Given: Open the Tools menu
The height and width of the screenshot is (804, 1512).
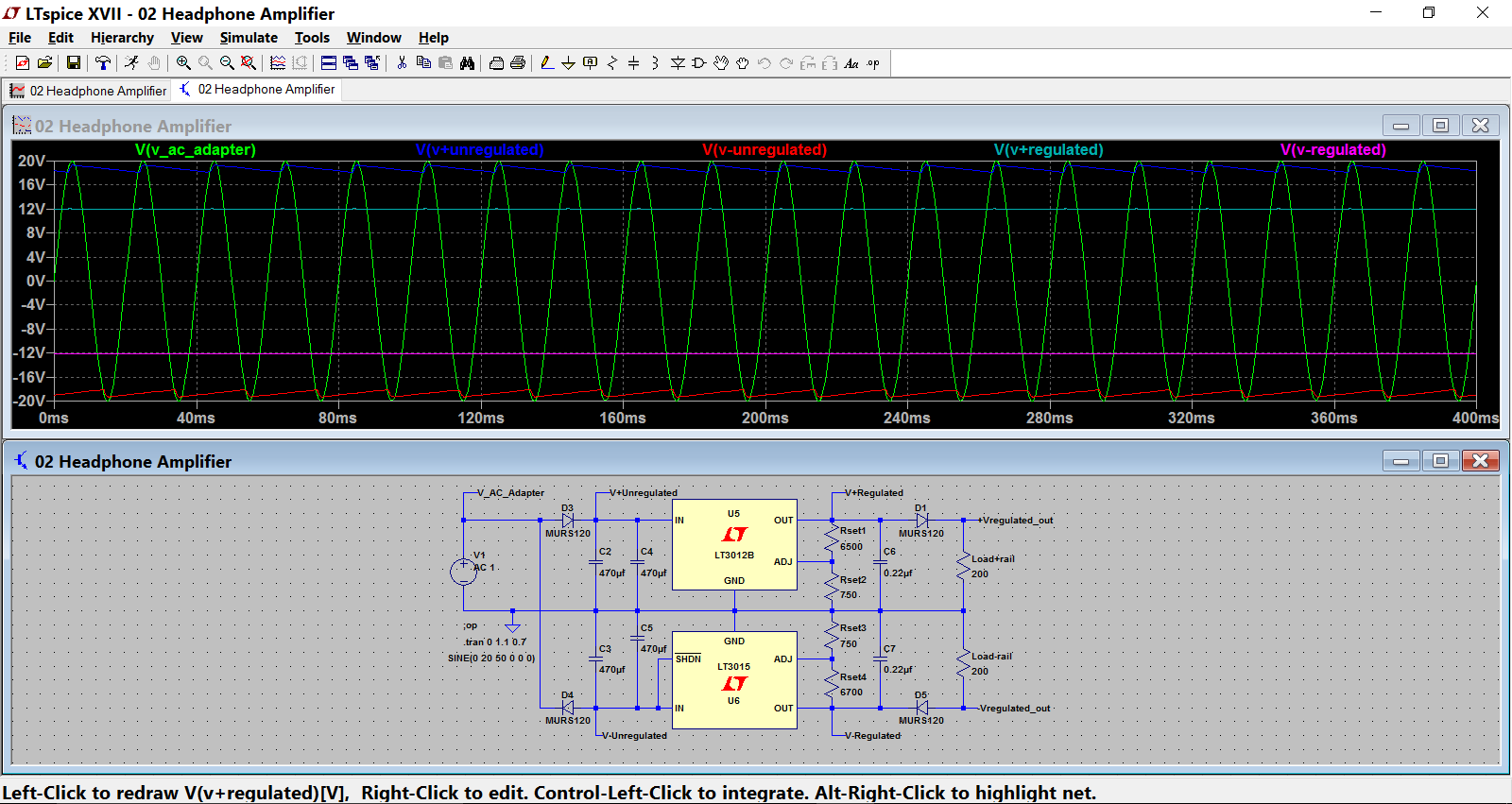Looking at the screenshot, I should 312,38.
